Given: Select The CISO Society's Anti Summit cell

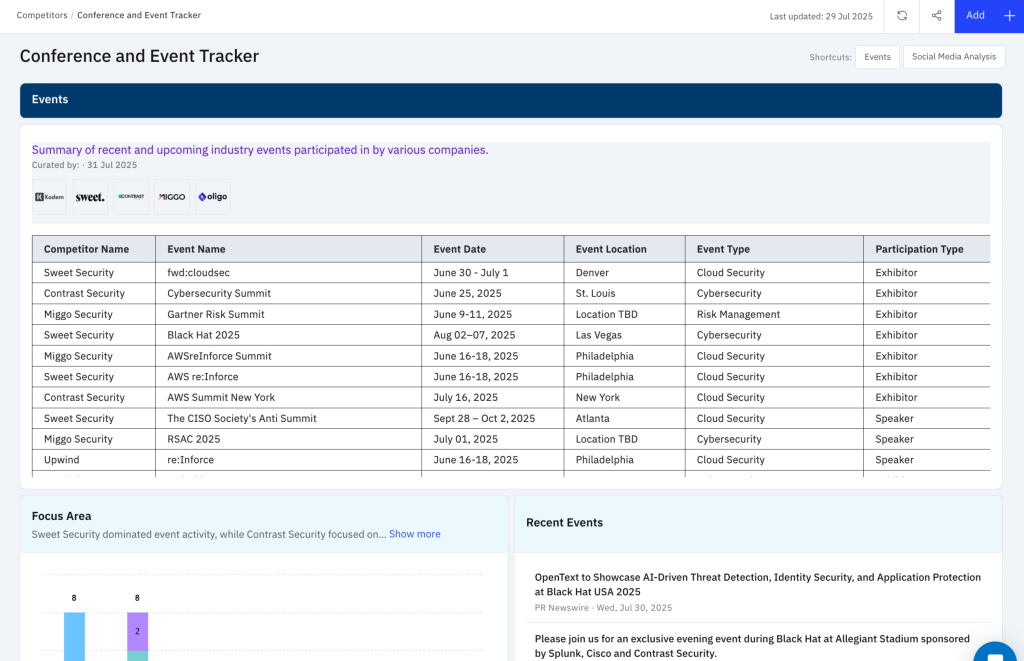Looking at the screenshot, I should (x=289, y=418).
